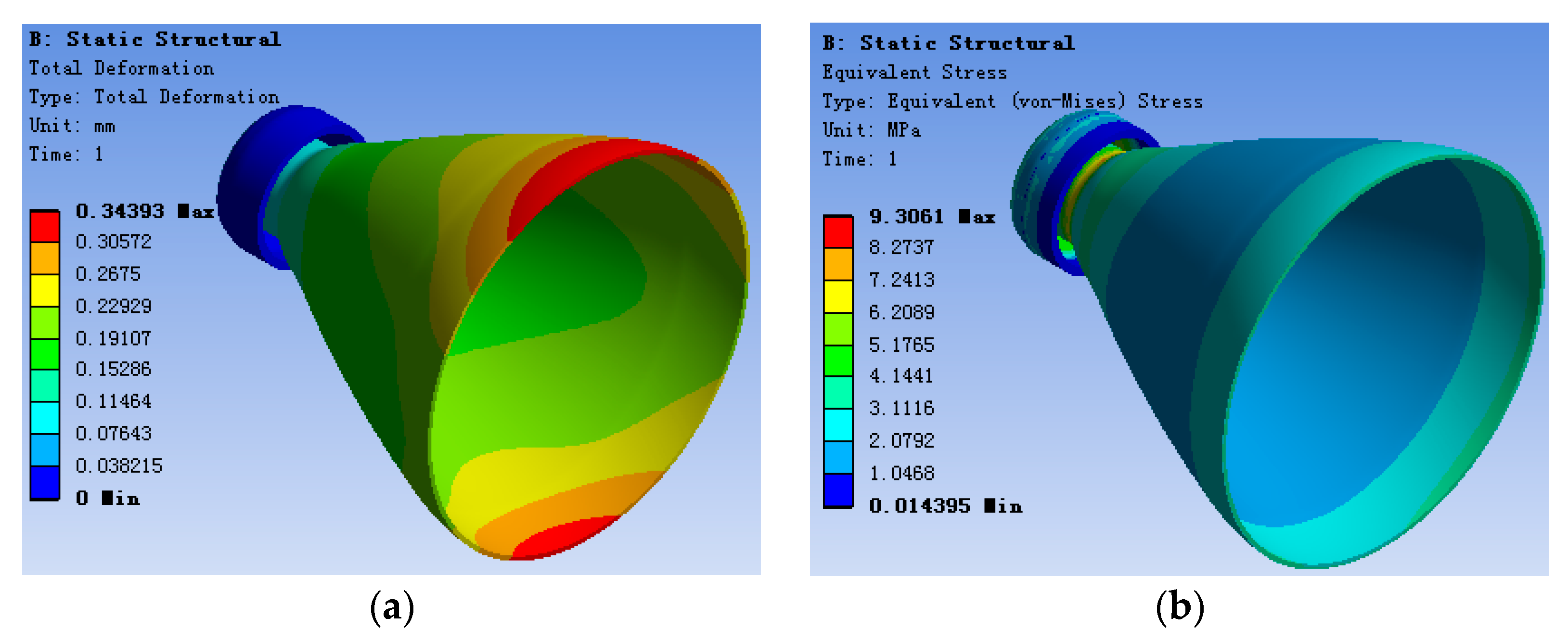
Task: Click the 0 Min deformation value
Action: point(108,498)
